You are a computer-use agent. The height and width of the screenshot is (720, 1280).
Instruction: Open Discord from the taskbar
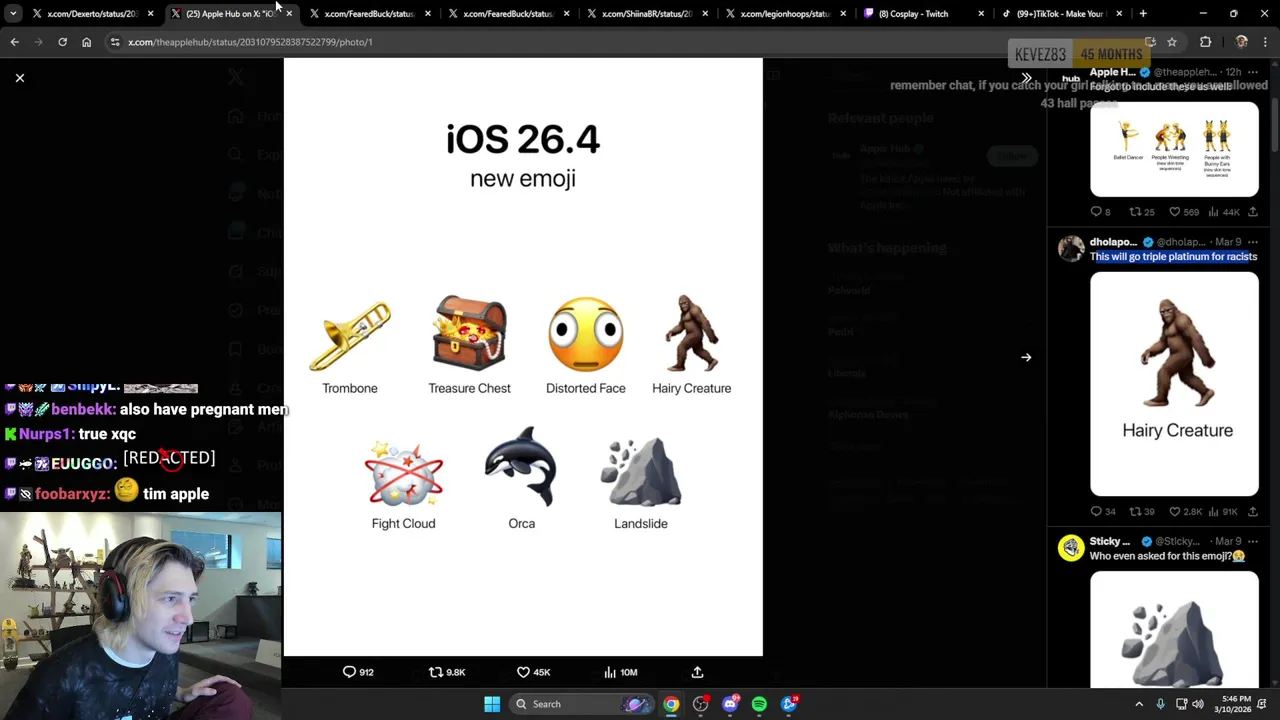[x=730, y=704]
